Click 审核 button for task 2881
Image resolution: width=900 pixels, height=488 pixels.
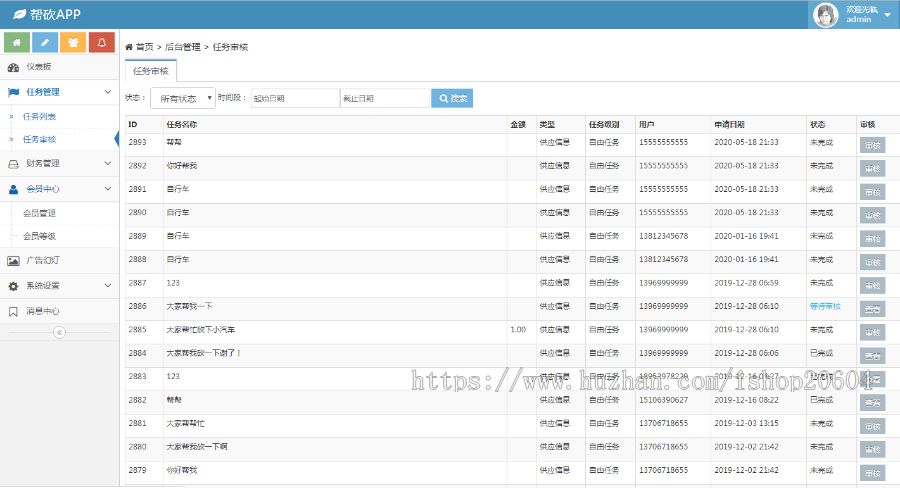[x=872, y=426]
